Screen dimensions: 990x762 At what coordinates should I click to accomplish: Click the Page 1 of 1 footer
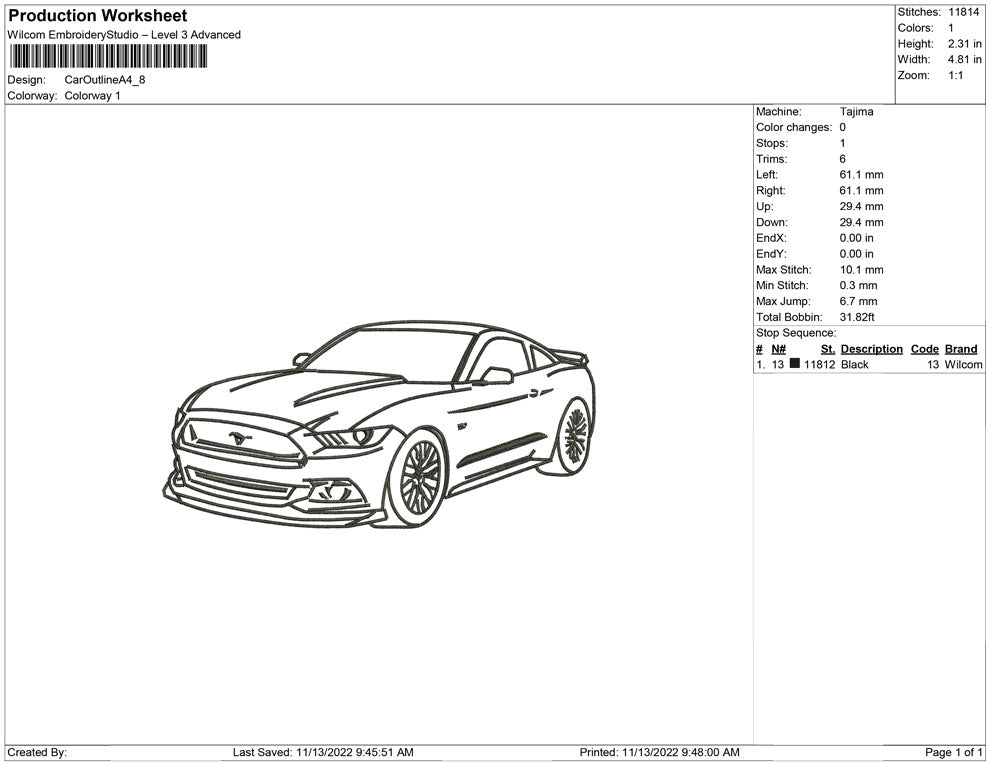tap(954, 752)
